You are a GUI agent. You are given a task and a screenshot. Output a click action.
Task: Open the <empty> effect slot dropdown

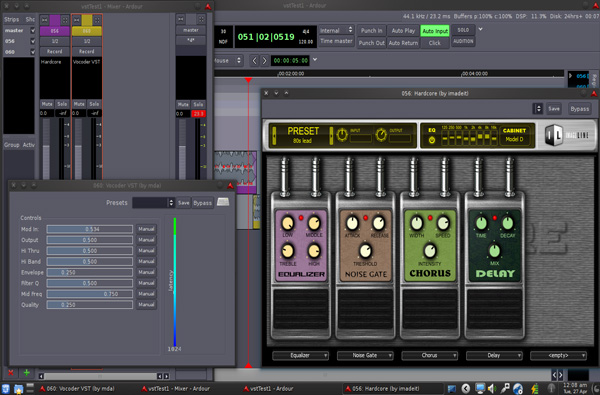[x=559, y=356]
